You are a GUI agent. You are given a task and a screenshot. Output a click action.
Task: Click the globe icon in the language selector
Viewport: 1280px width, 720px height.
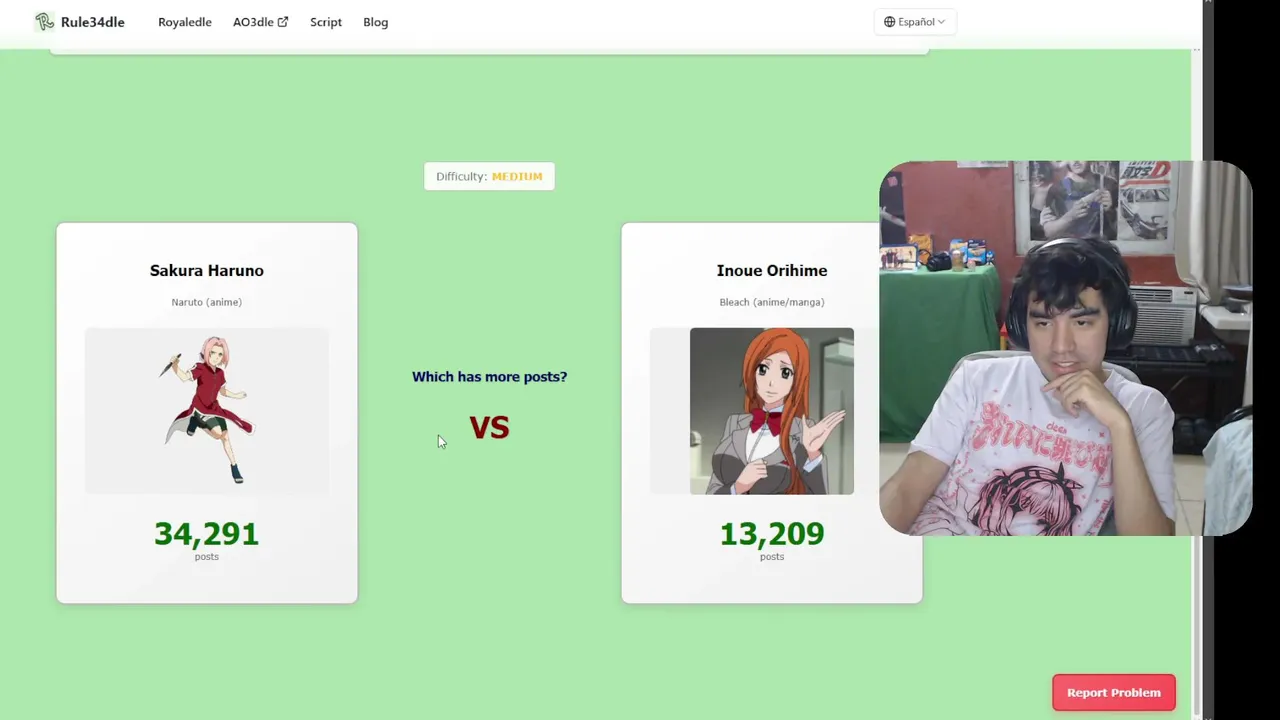tap(889, 22)
